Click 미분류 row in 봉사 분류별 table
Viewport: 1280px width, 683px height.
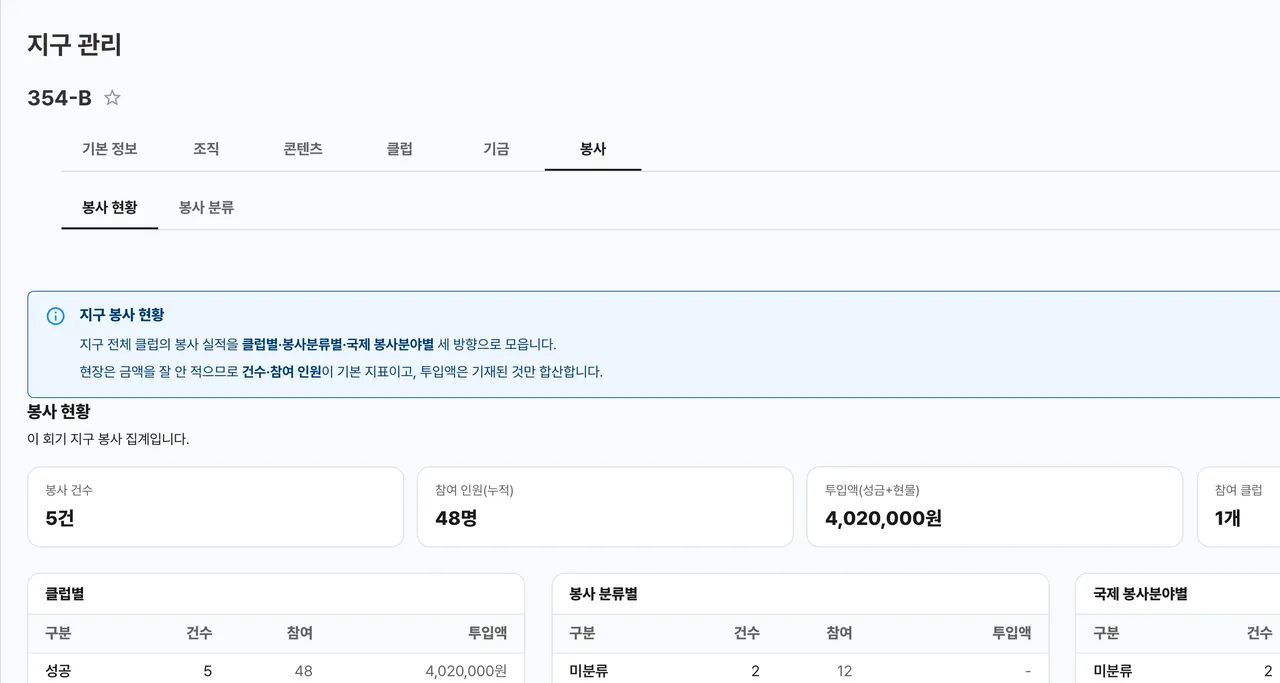(x=800, y=671)
